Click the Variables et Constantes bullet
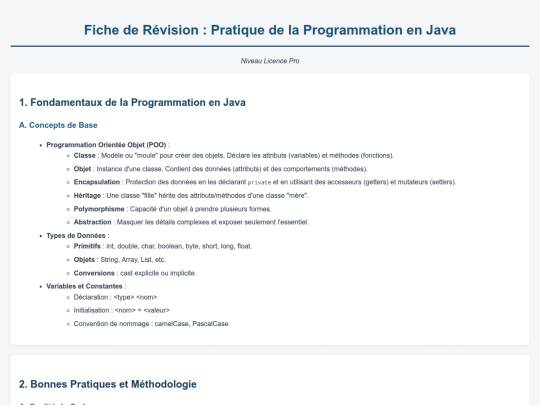The image size is (540, 405). (86, 286)
